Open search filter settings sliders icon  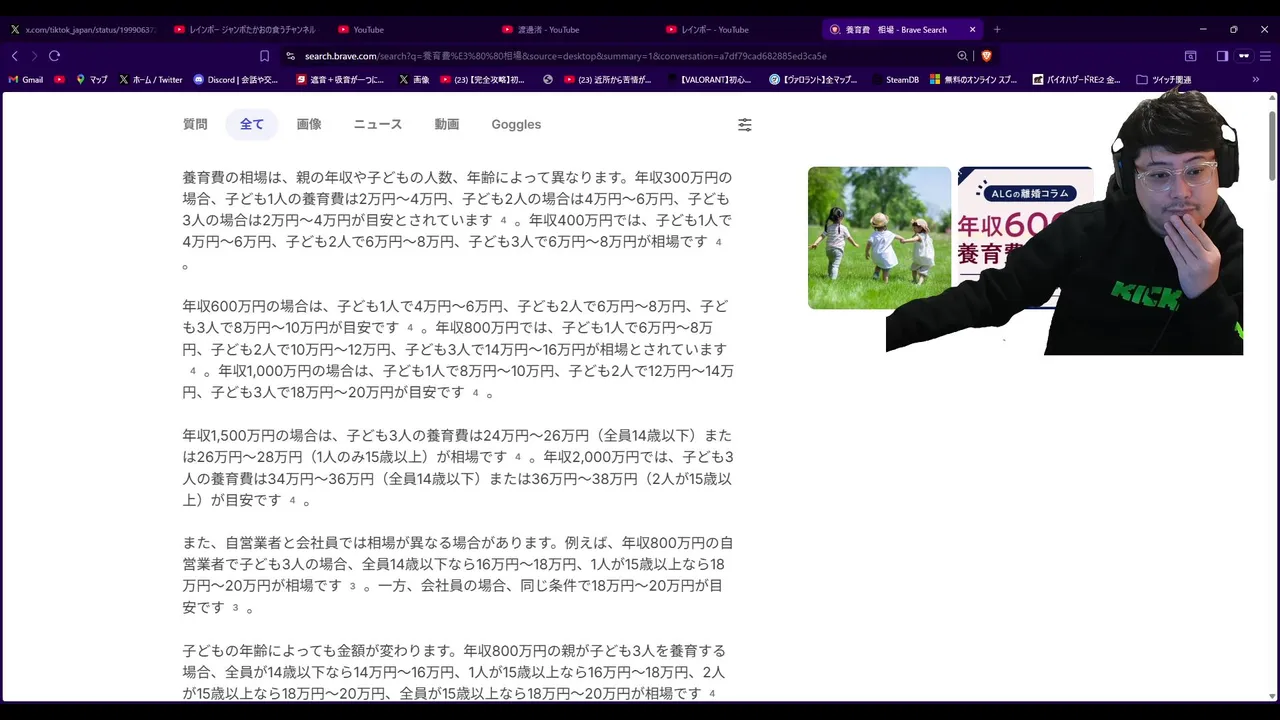coord(745,125)
